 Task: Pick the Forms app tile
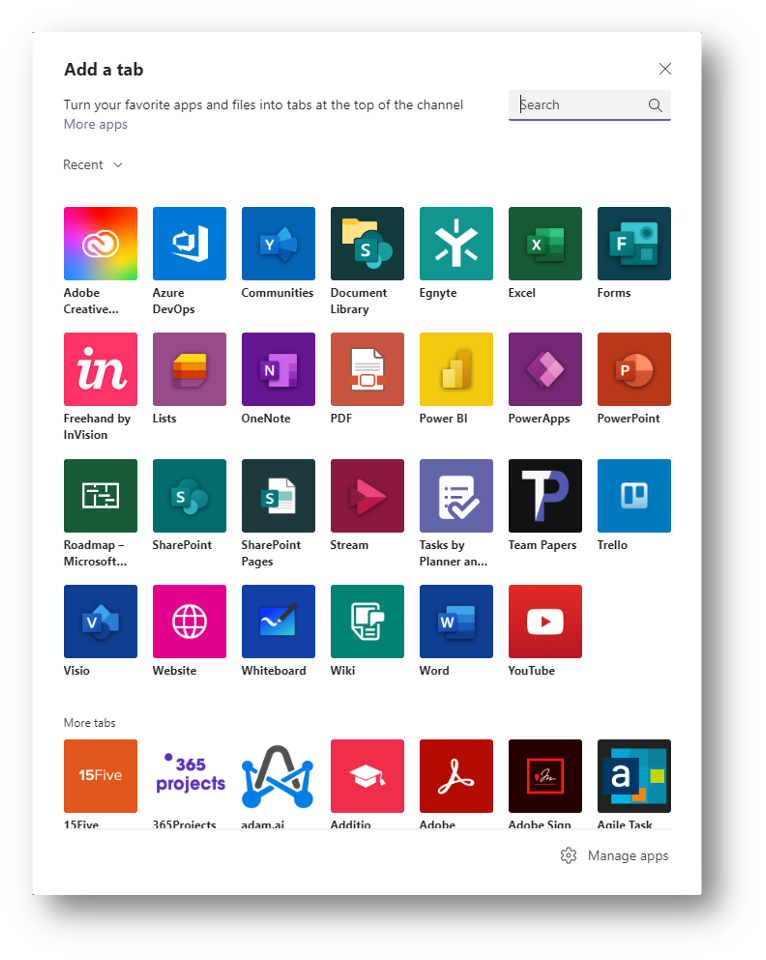click(x=634, y=243)
